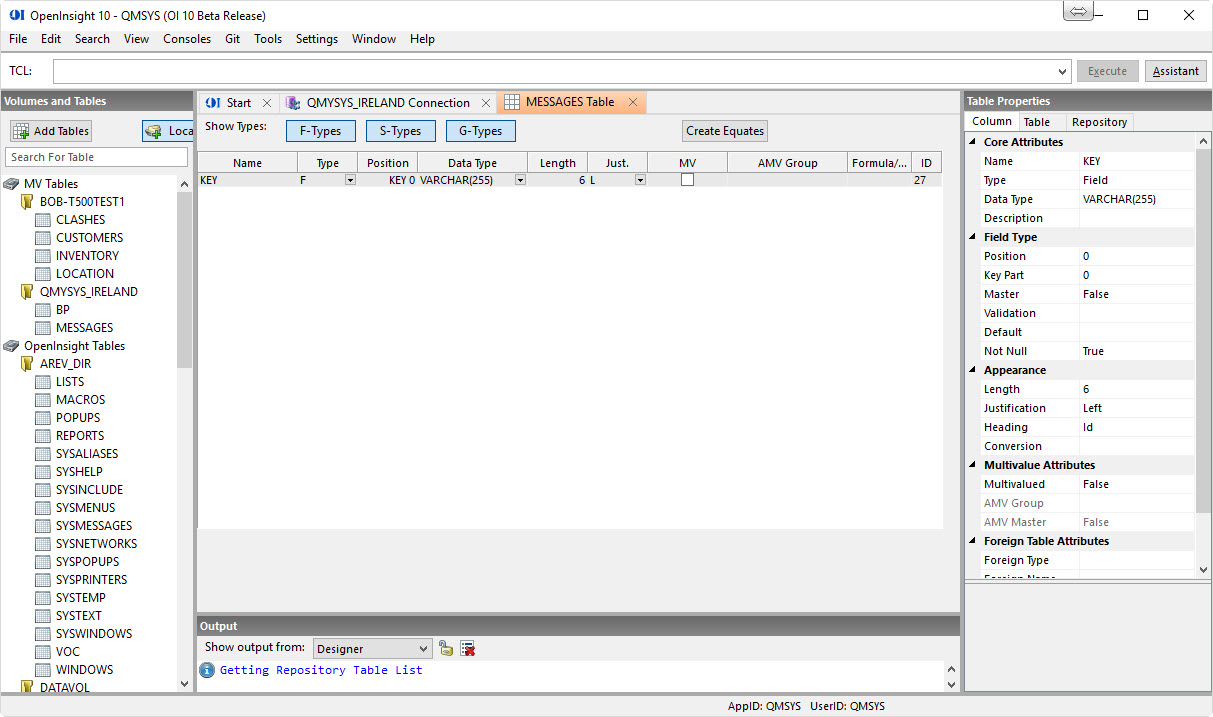
Task: Select the Table tab in Table Properties
Action: [x=1036, y=122]
